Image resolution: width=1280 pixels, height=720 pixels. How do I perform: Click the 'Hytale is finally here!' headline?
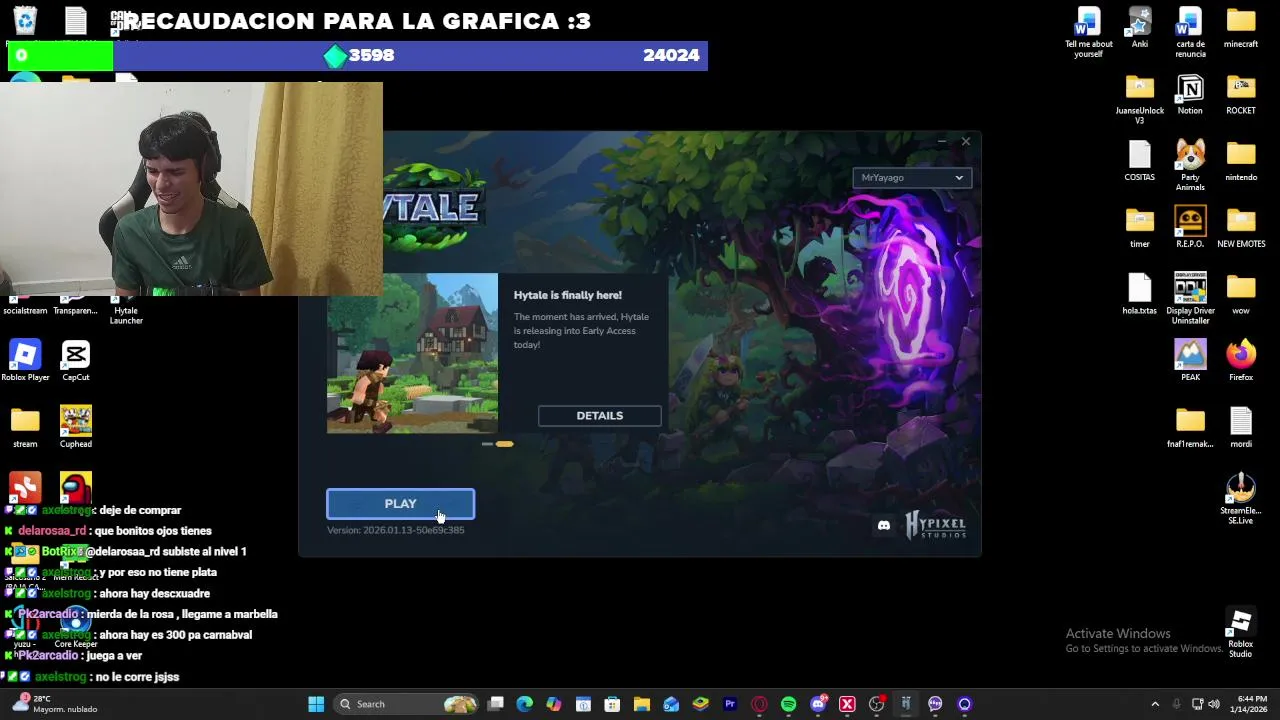567,295
